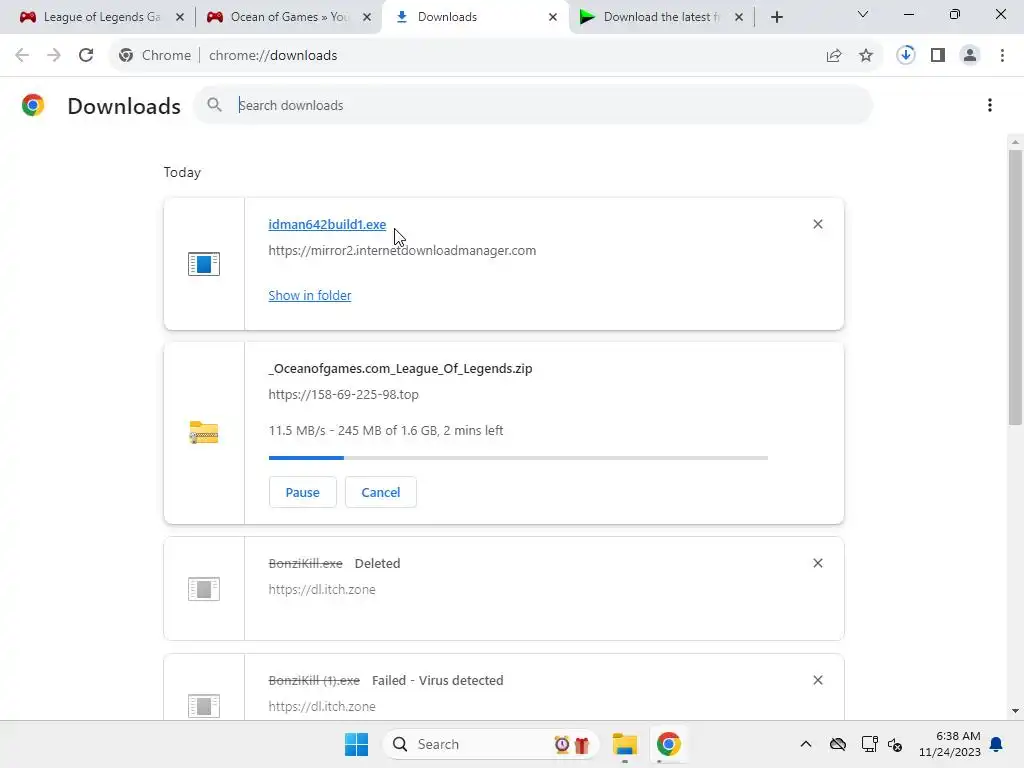Close the Ocean of Games tab
The width and height of the screenshot is (1024, 768).
367,17
